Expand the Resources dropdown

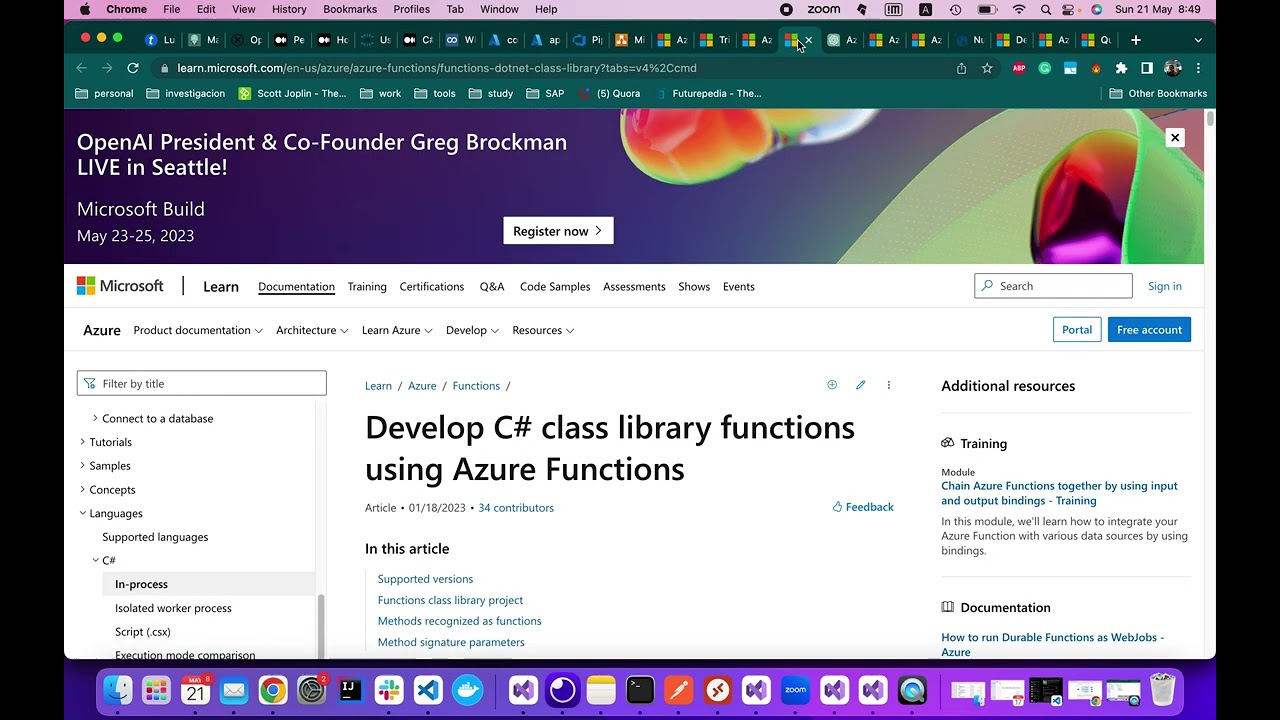(x=543, y=330)
